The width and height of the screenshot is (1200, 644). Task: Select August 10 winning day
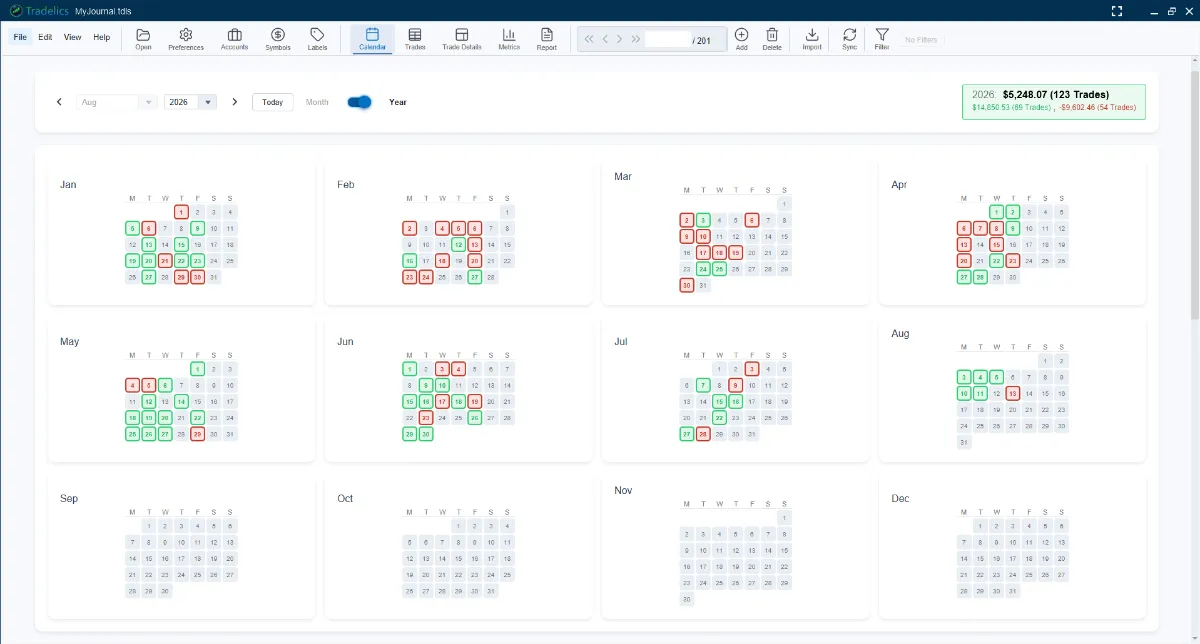click(x=964, y=393)
